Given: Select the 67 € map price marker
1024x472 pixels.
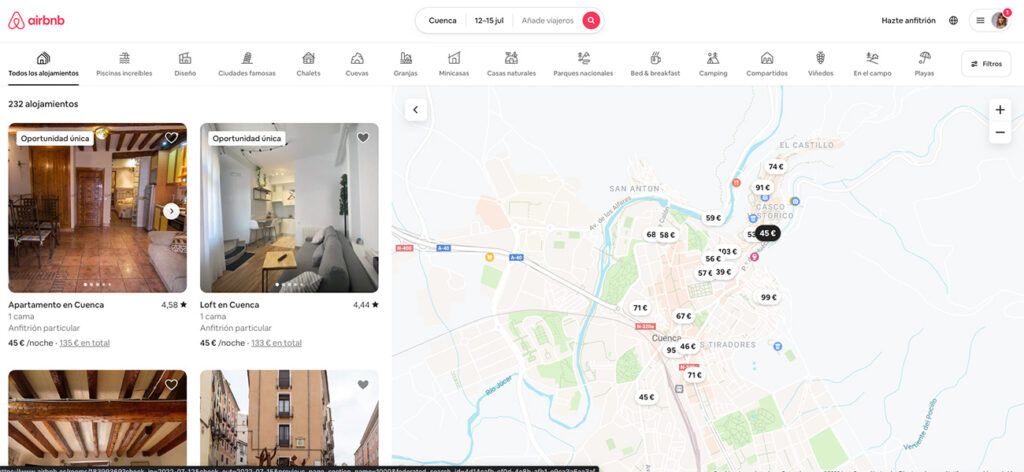Looking at the screenshot, I should tap(684, 316).
